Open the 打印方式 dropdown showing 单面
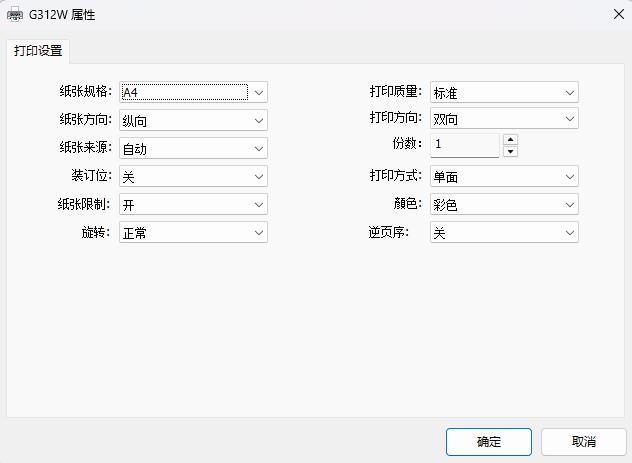The height and width of the screenshot is (463, 632). [504, 177]
